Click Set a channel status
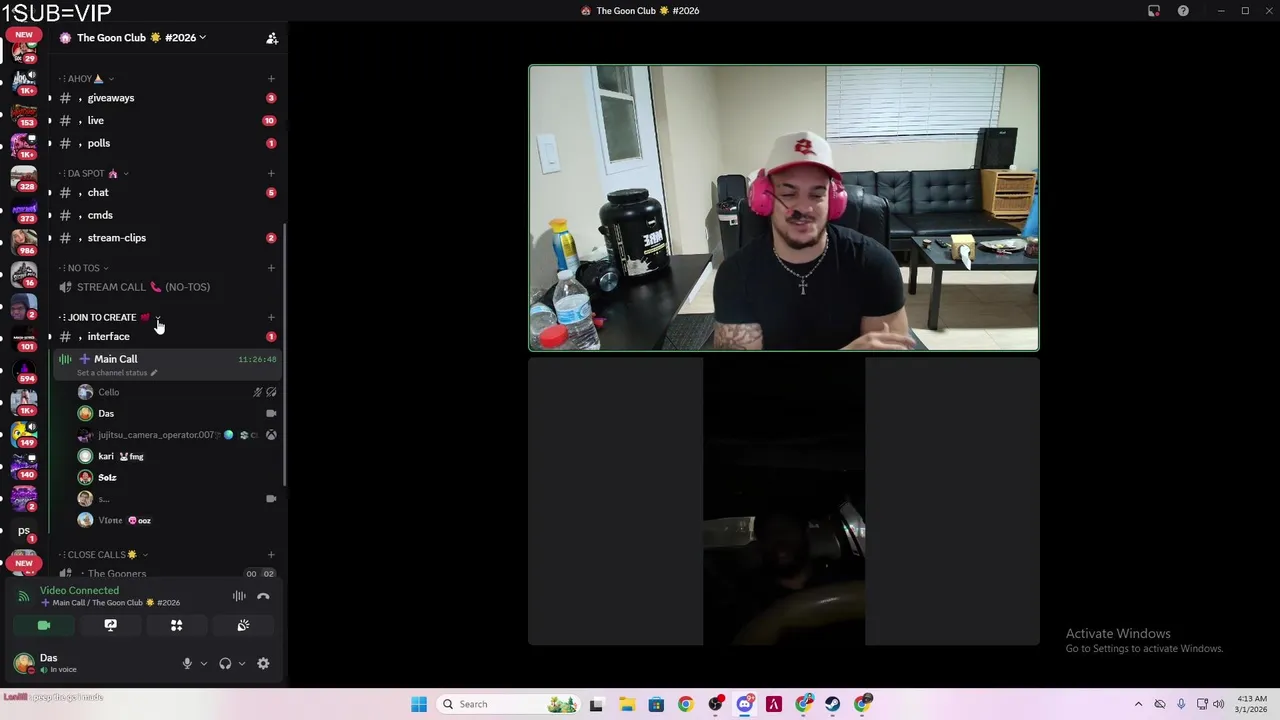Viewport: 1280px width, 720px height. [x=116, y=373]
